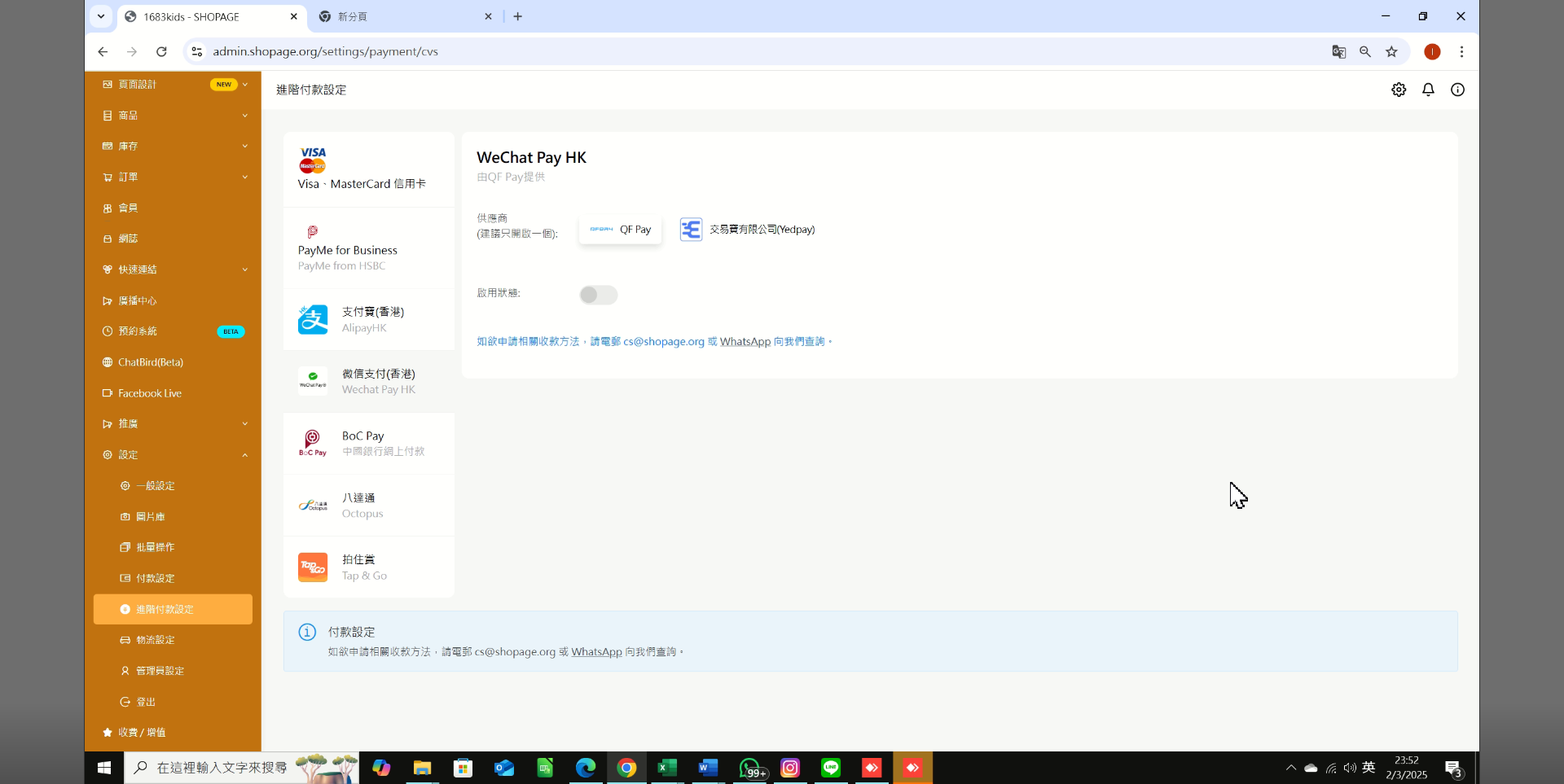The width and height of the screenshot is (1564, 784).
Task: Switch to the 新分頁 browser tab
Action: (x=405, y=16)
